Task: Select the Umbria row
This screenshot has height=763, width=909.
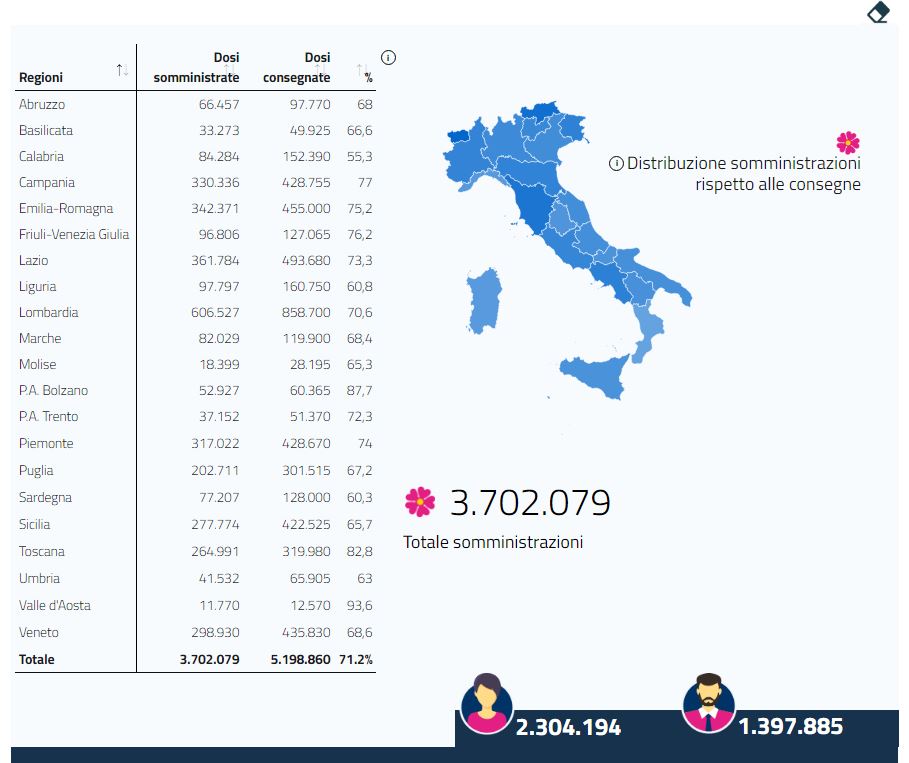Action: pyautogui.click(x=195, y=578)
